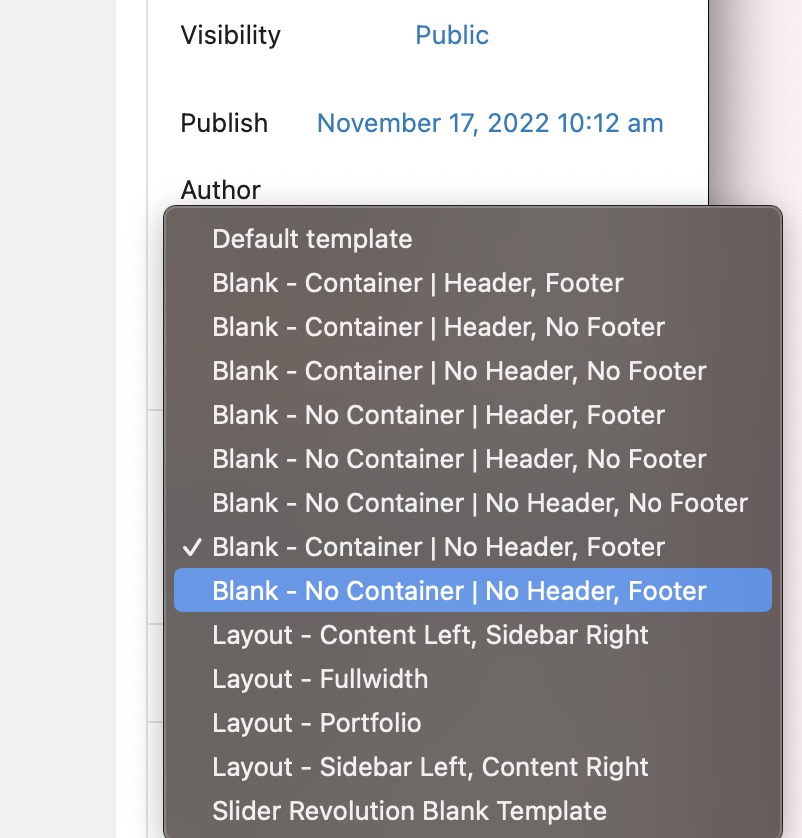Choose Layout - Sidebar Left, Content Right
This screenshot has height=838, width=802.
point(430,767)
